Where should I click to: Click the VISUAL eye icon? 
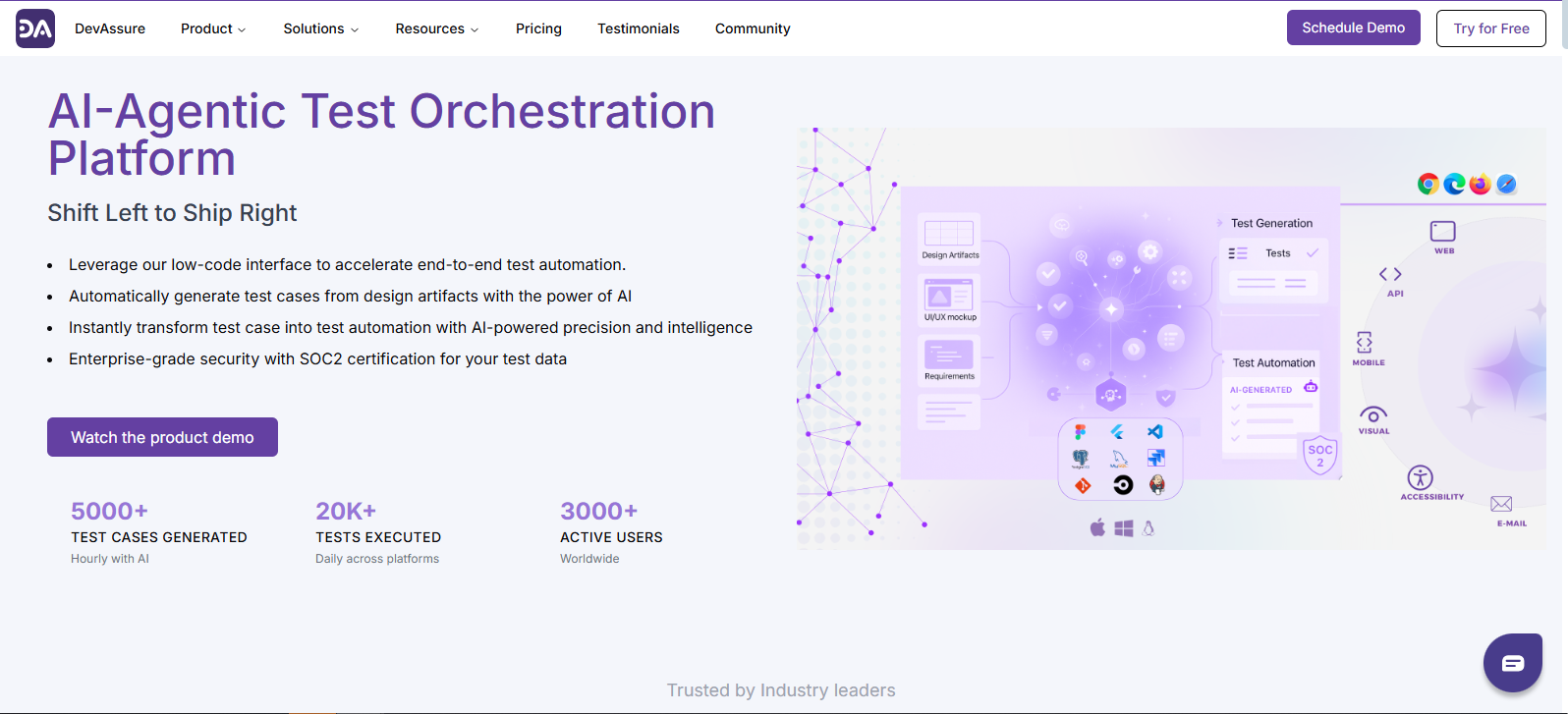point(1373,414)
